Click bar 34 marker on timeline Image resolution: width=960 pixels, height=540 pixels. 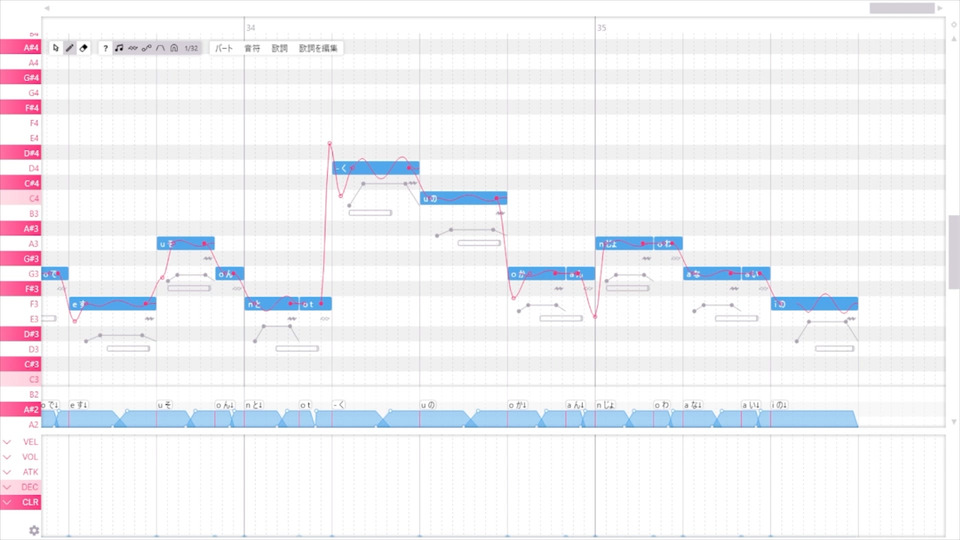point(250,28)
